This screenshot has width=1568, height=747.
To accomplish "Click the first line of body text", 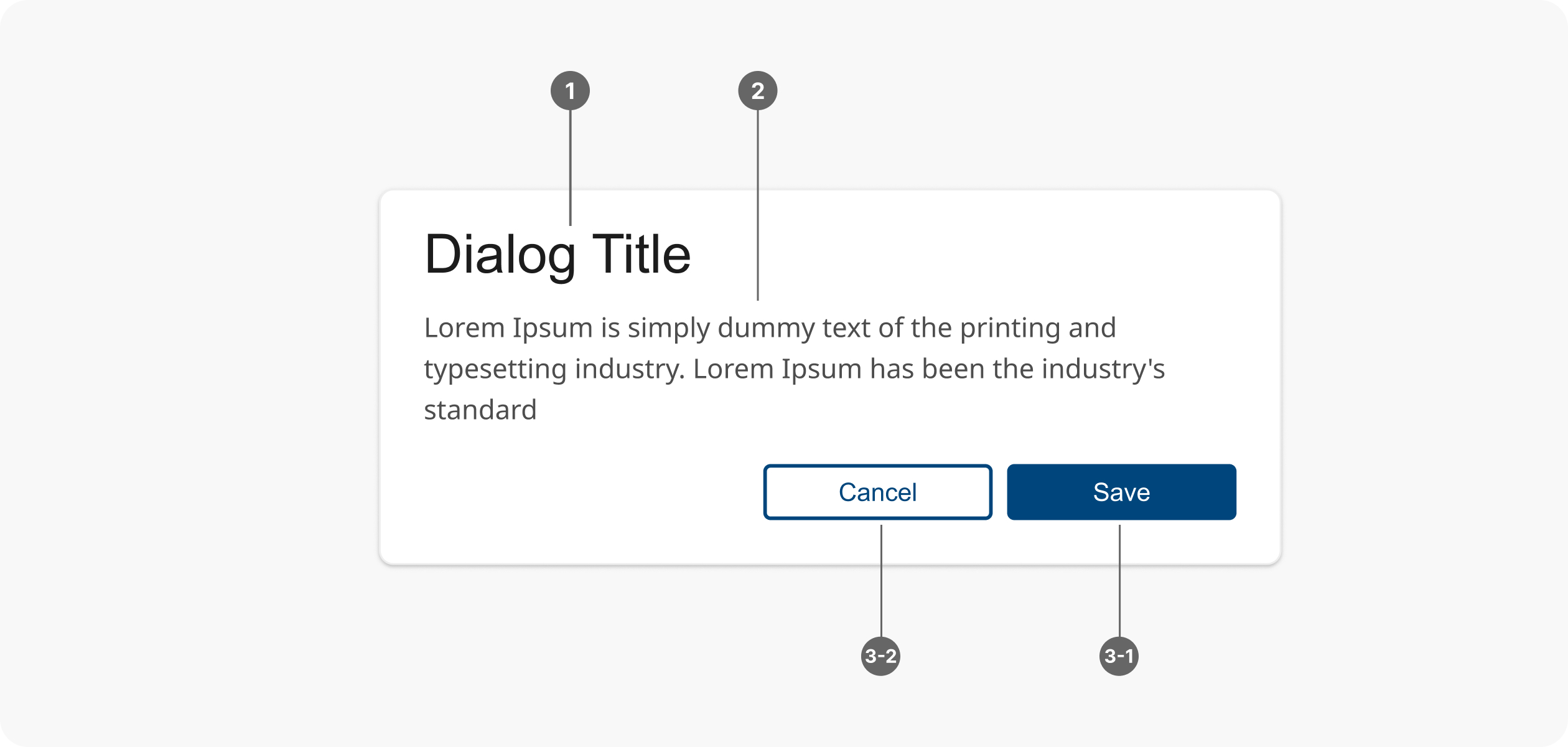I will point(770,328).
